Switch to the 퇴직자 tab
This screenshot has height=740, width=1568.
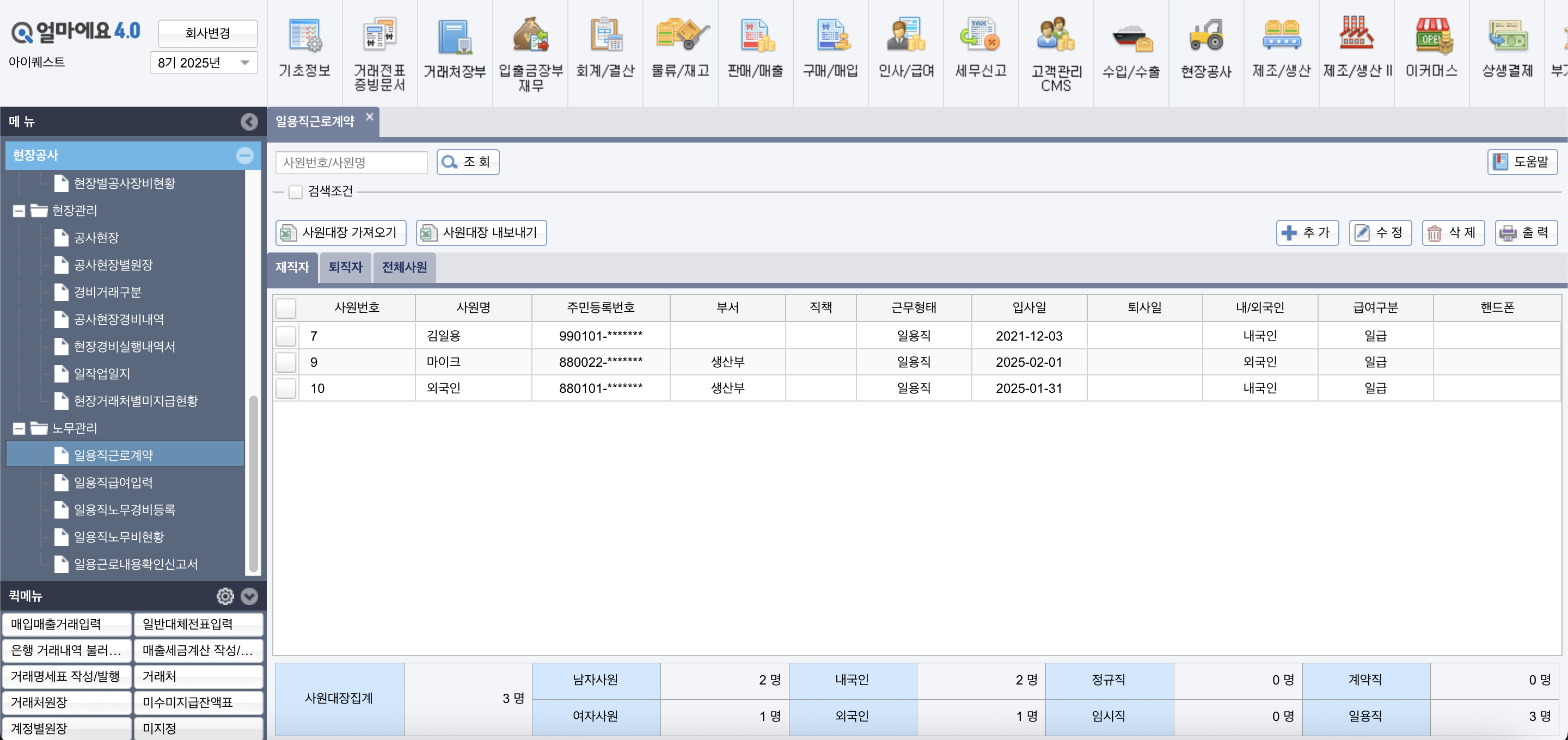point(345,267)
